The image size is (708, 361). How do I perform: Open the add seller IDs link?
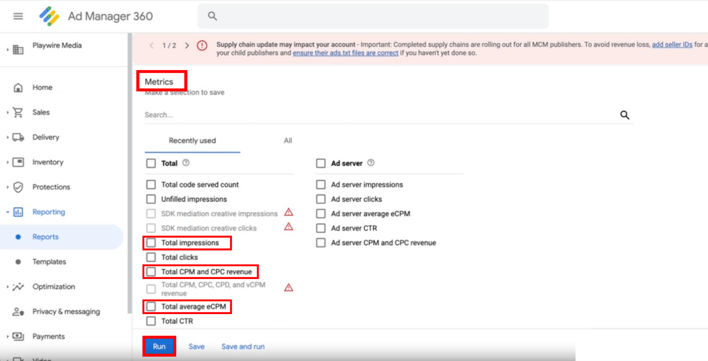(672, 45)
